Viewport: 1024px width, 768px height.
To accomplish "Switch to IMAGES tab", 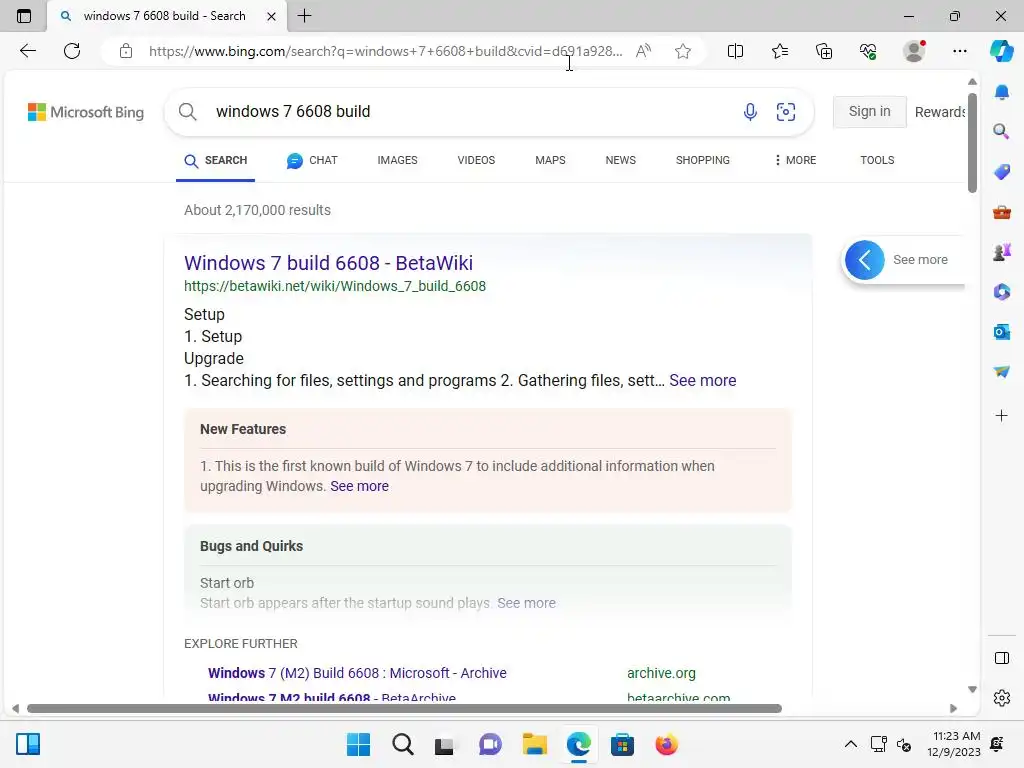I will tap(397, 161).
